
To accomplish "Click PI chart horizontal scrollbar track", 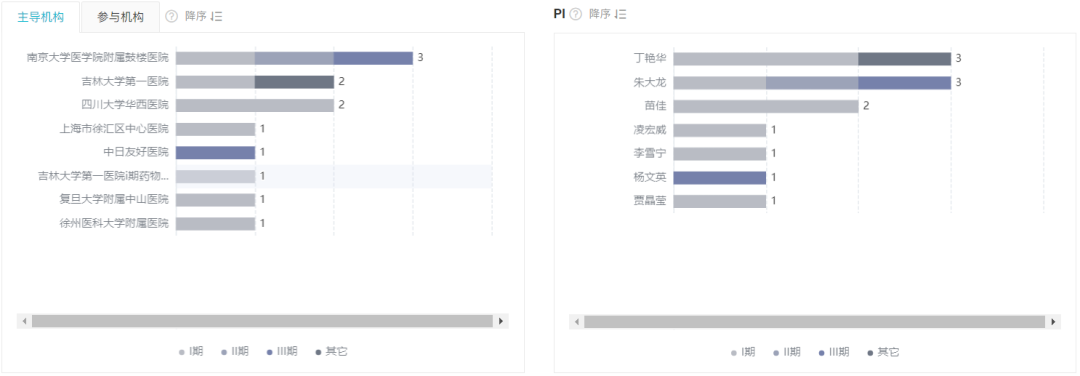I will (814, 322).
